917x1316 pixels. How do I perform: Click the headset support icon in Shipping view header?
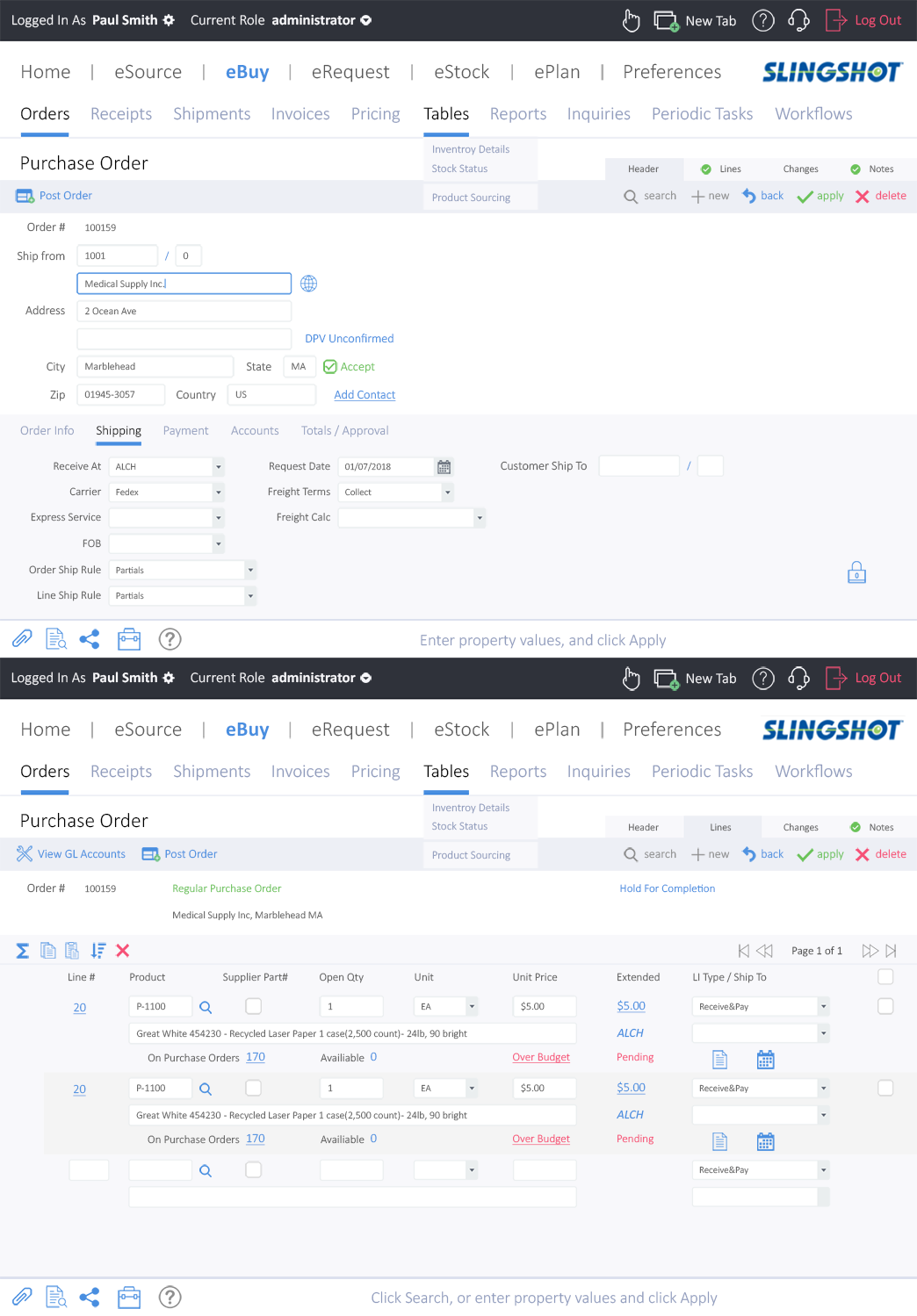pos(798,20)
